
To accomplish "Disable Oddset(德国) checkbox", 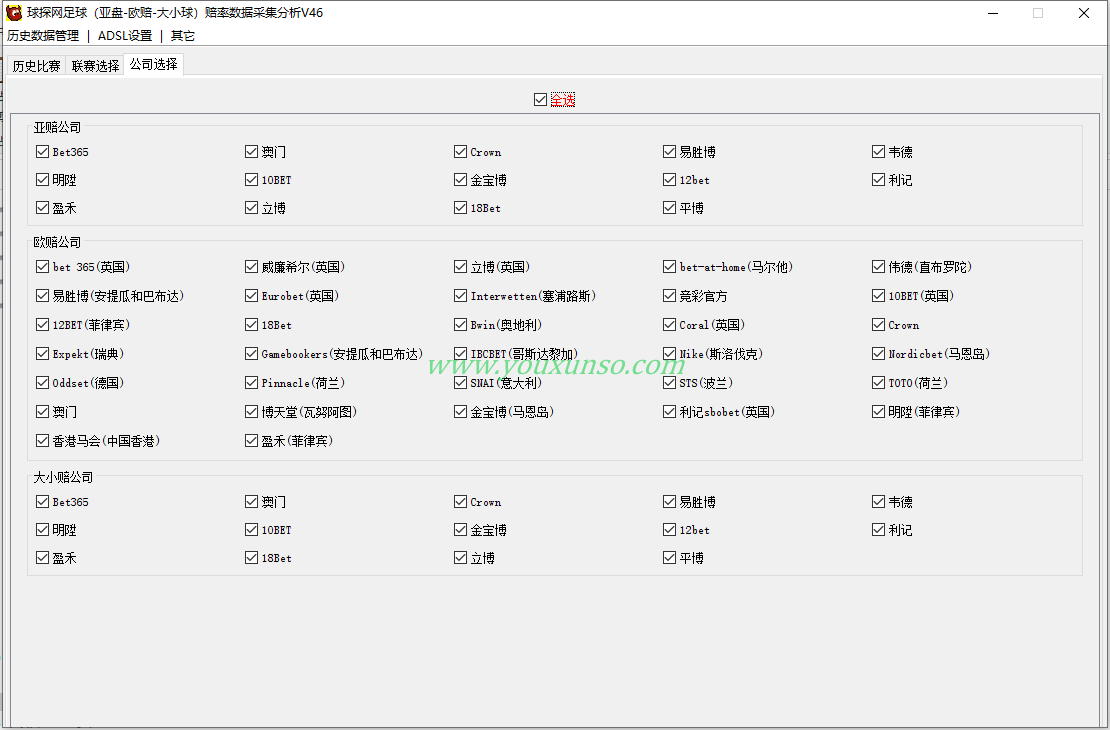I will coord(42,382).
